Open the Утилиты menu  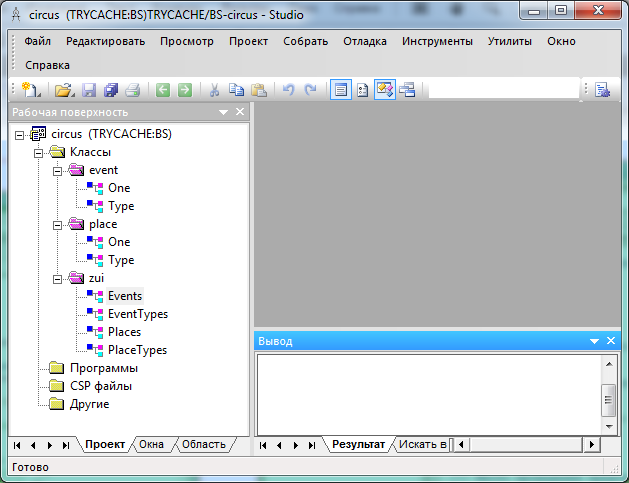(x=509, y=41)
